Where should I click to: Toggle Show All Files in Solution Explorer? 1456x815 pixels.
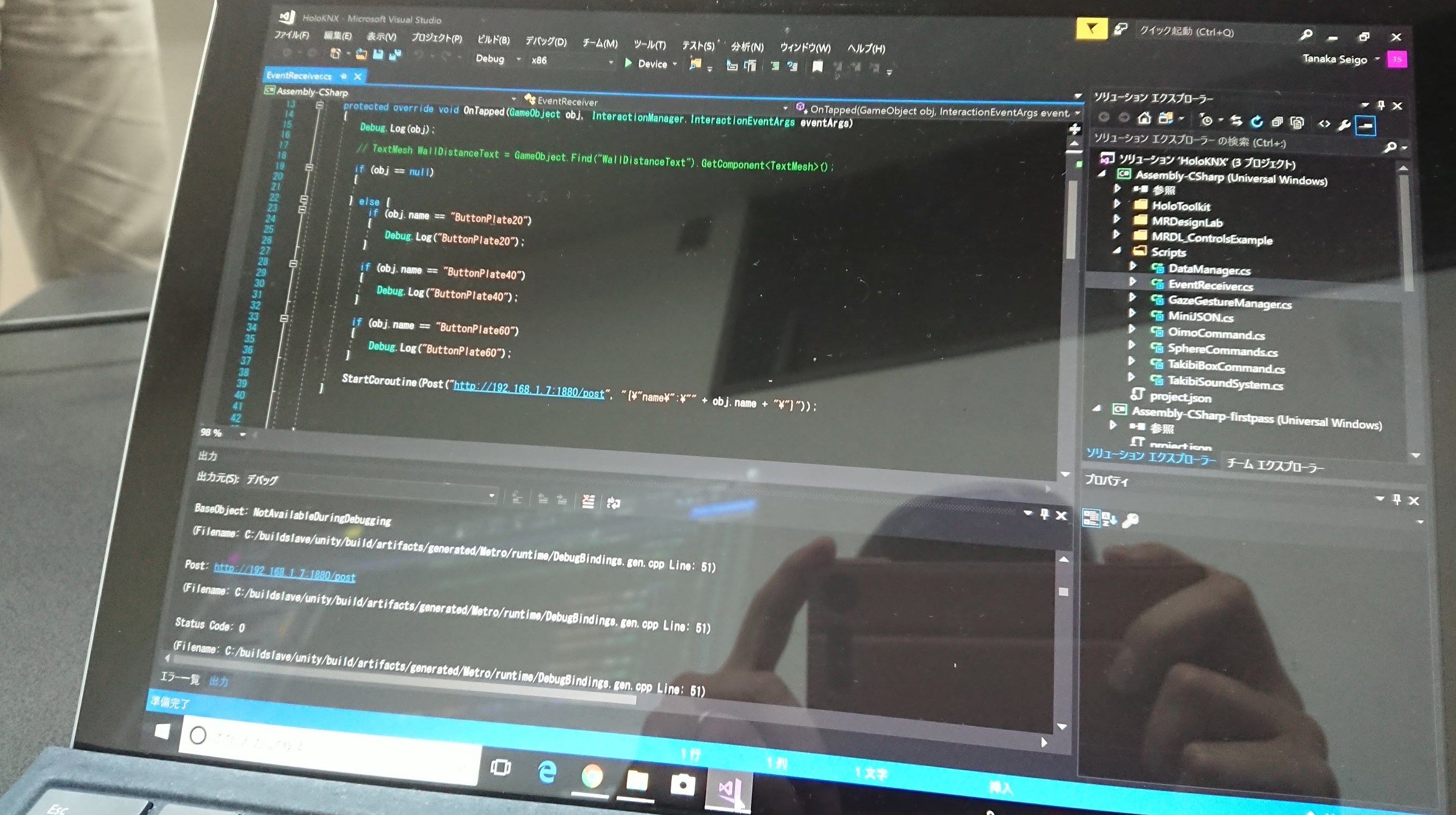tap(1298, 122)
